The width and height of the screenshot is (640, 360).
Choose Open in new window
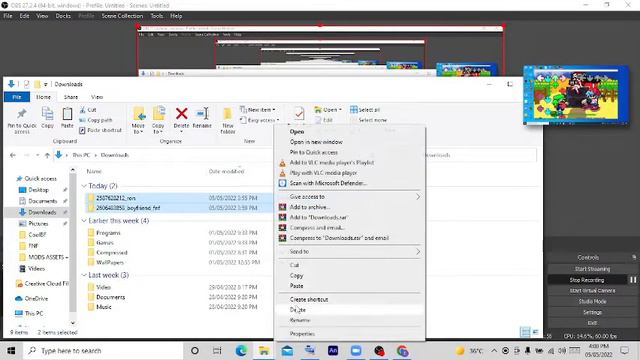316,142
